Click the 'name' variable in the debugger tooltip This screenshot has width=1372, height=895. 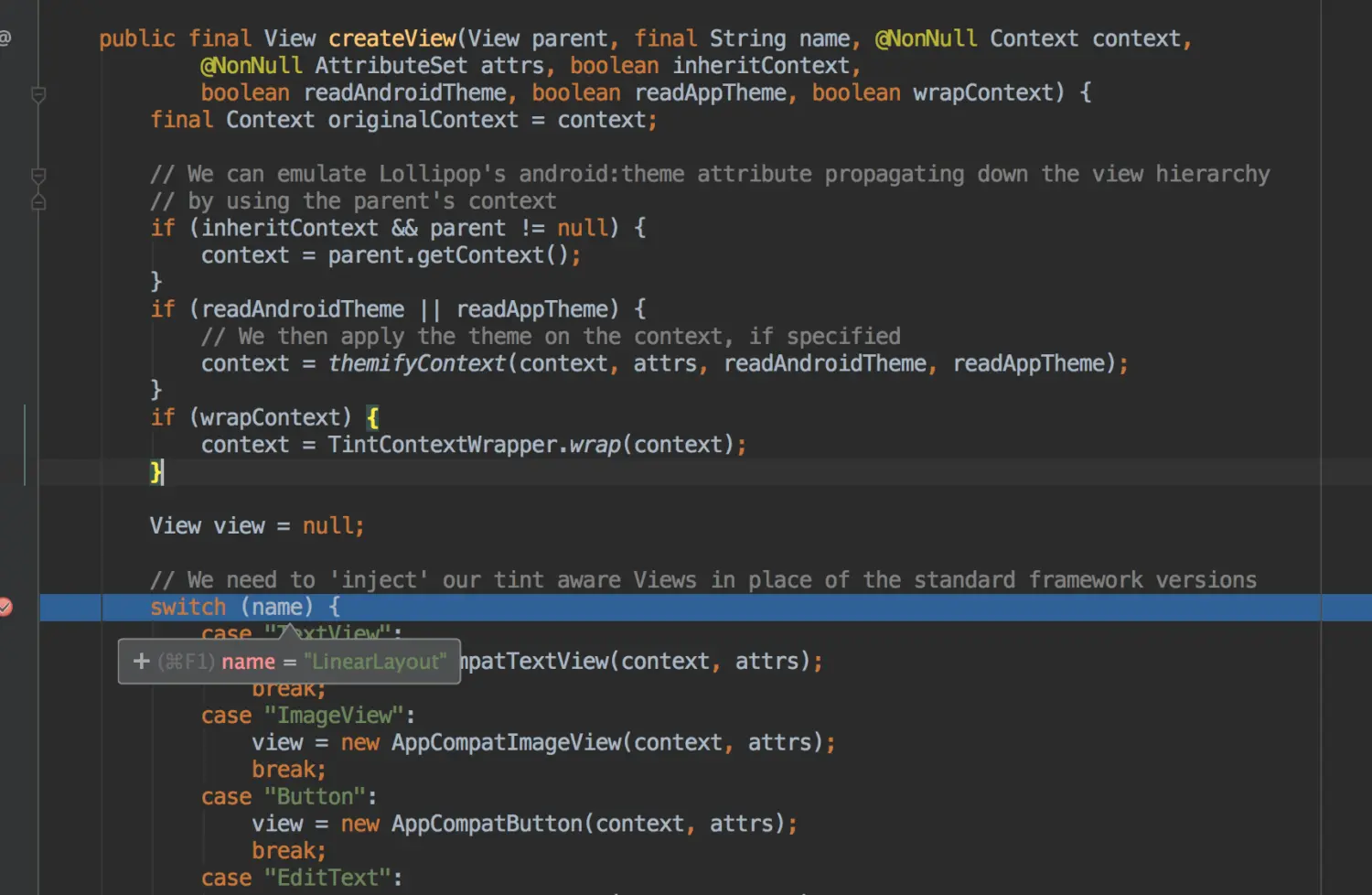(248, 662)
